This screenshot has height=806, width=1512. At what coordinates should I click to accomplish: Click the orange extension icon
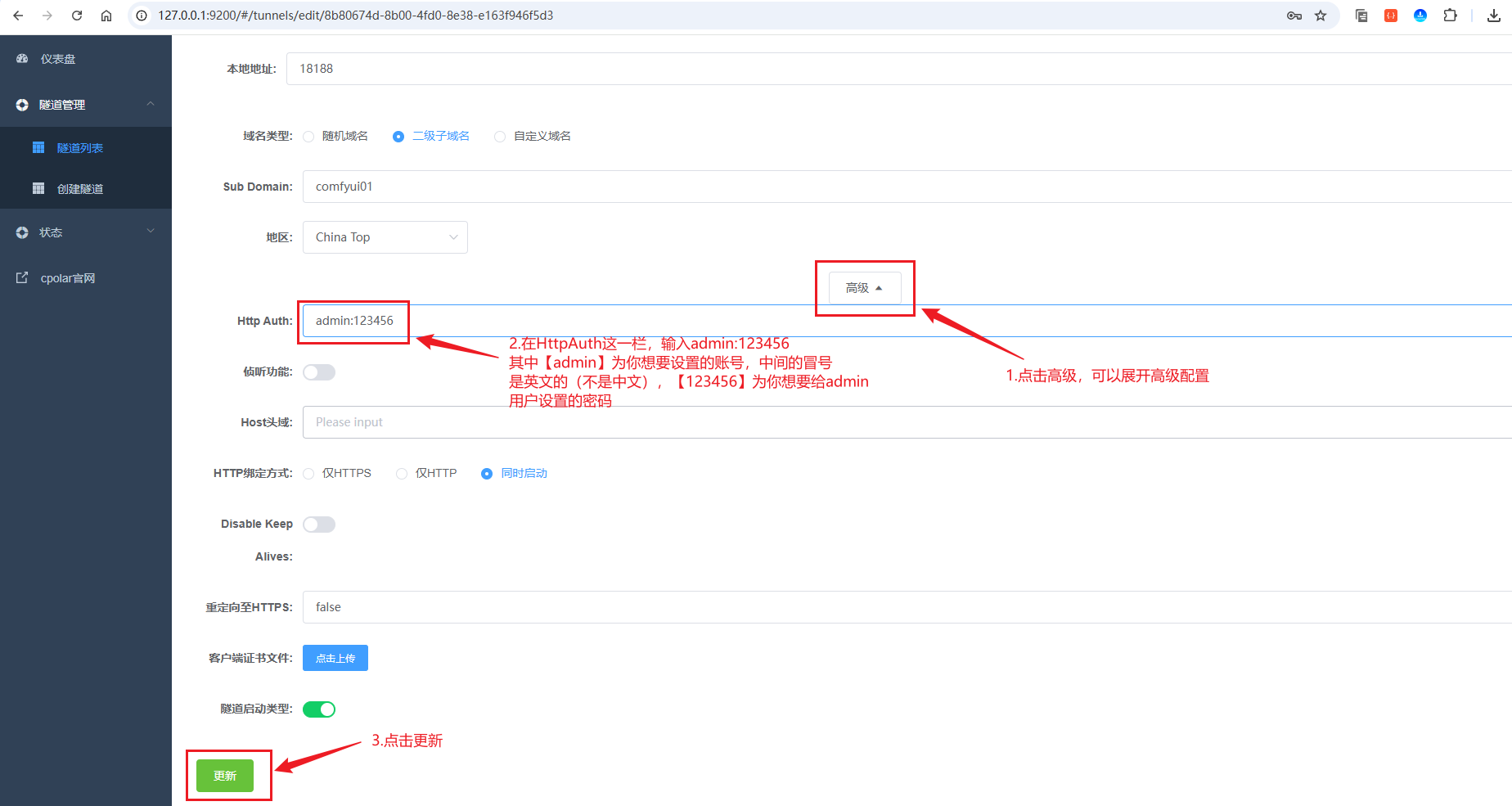point(1391,16)
